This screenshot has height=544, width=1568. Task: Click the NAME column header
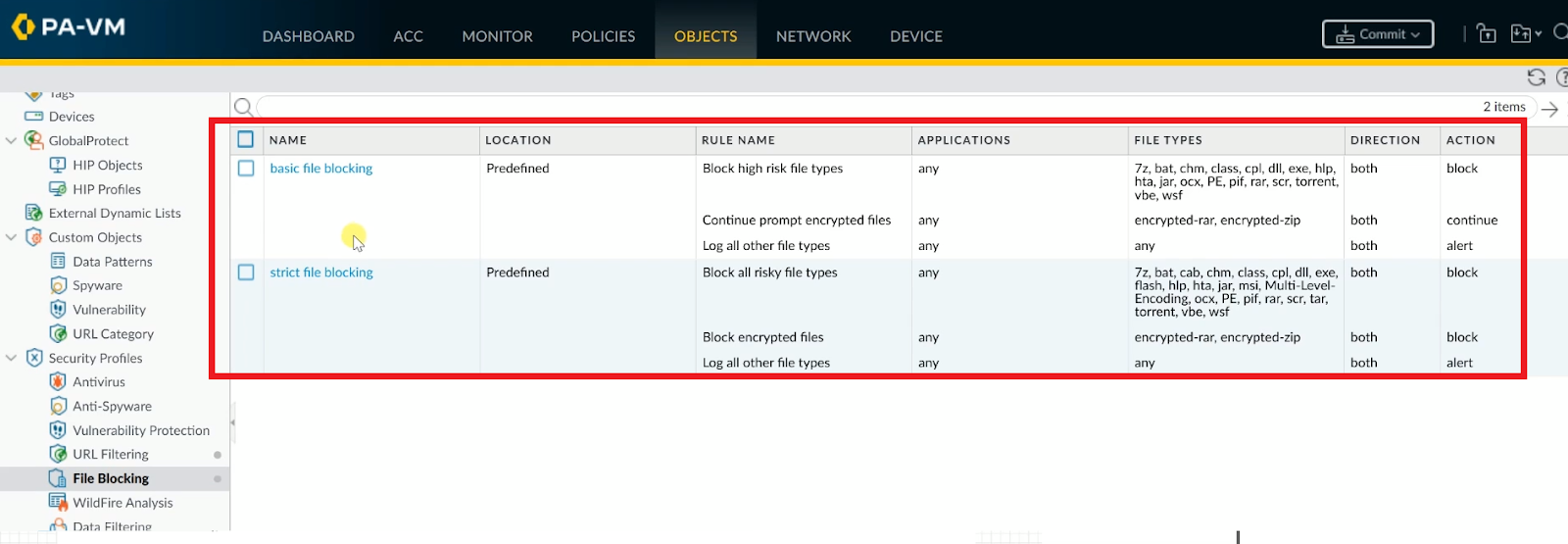click(x=288, y=140)
